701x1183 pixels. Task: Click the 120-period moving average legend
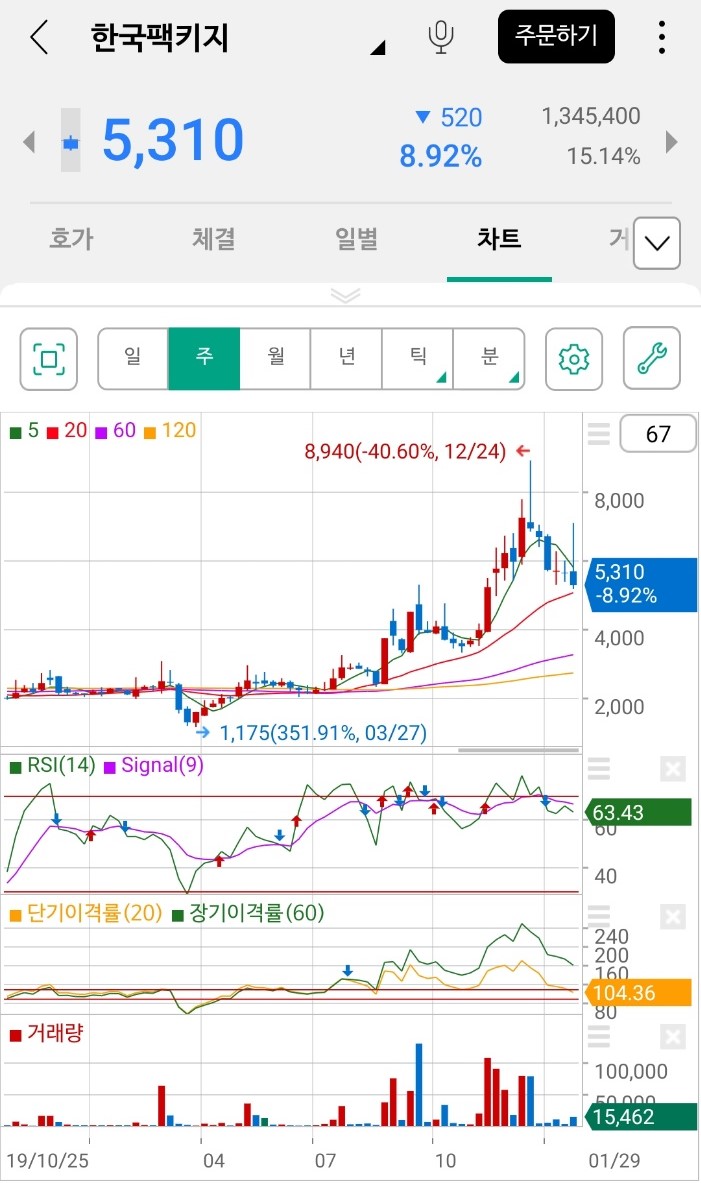pos(170,431)
